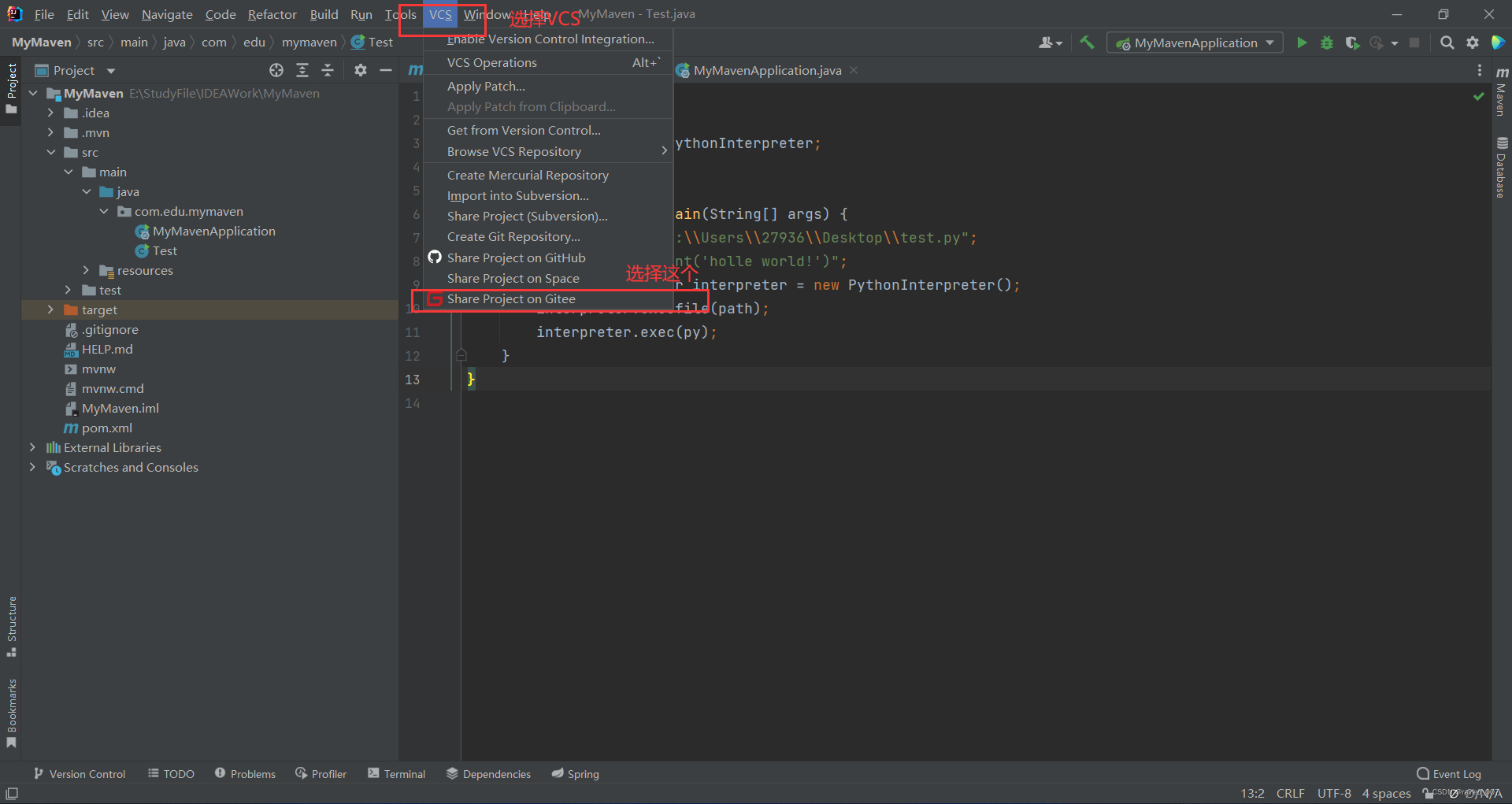The image size is (1512, 804).
Task: Choose Share Project on Gitee
Action: point(548,299)
